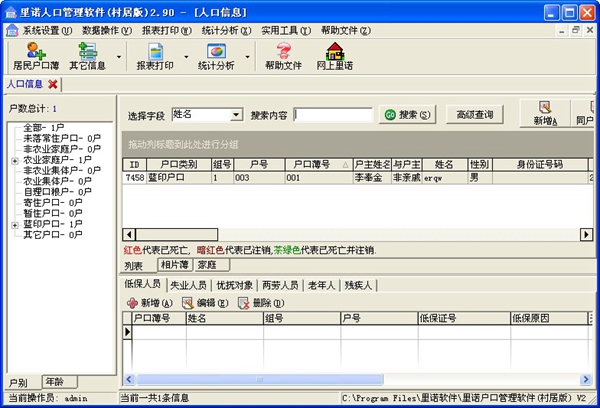
Task: Click the 低保证号 column header
Action: [x=464, y=318]
